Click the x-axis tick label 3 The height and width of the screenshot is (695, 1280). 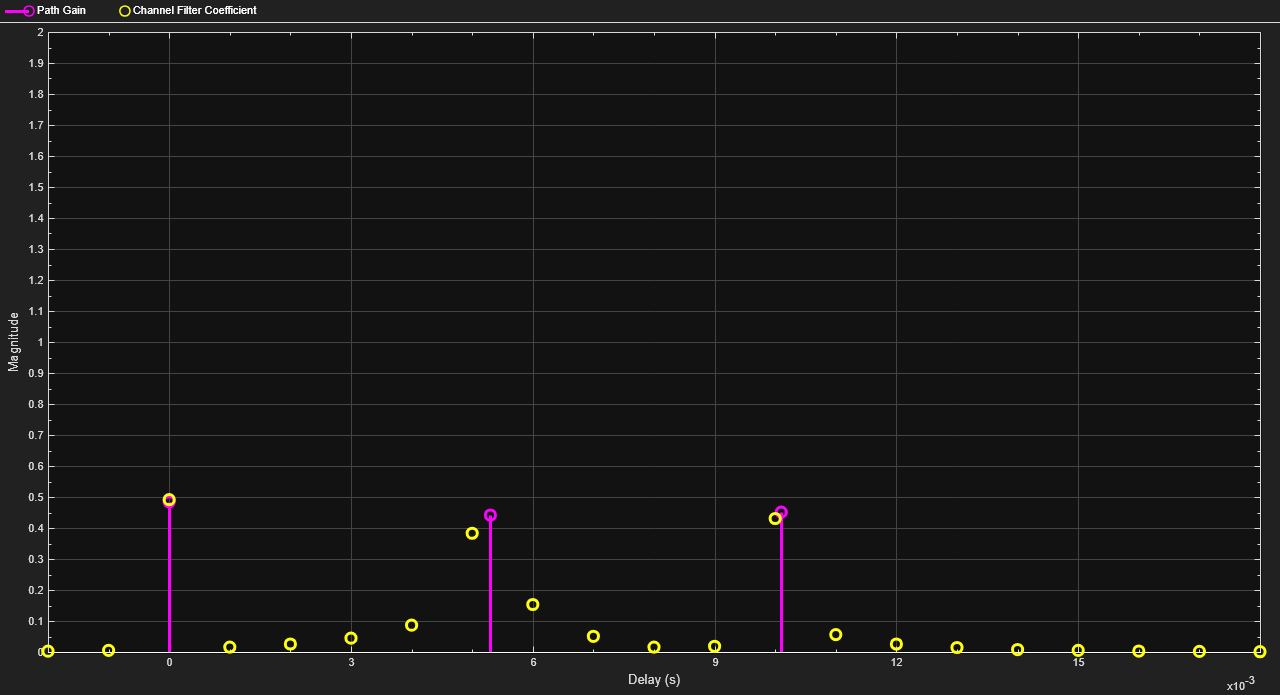click(x=351, y=663)
